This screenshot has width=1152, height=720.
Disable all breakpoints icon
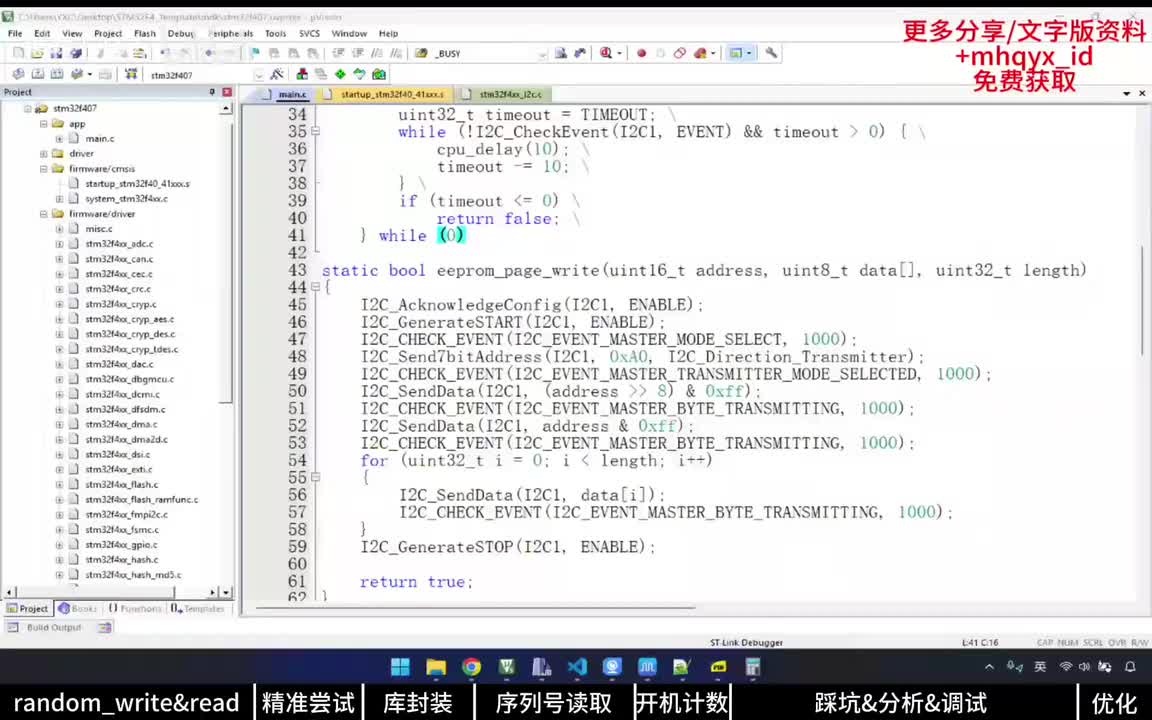point(680,53)
